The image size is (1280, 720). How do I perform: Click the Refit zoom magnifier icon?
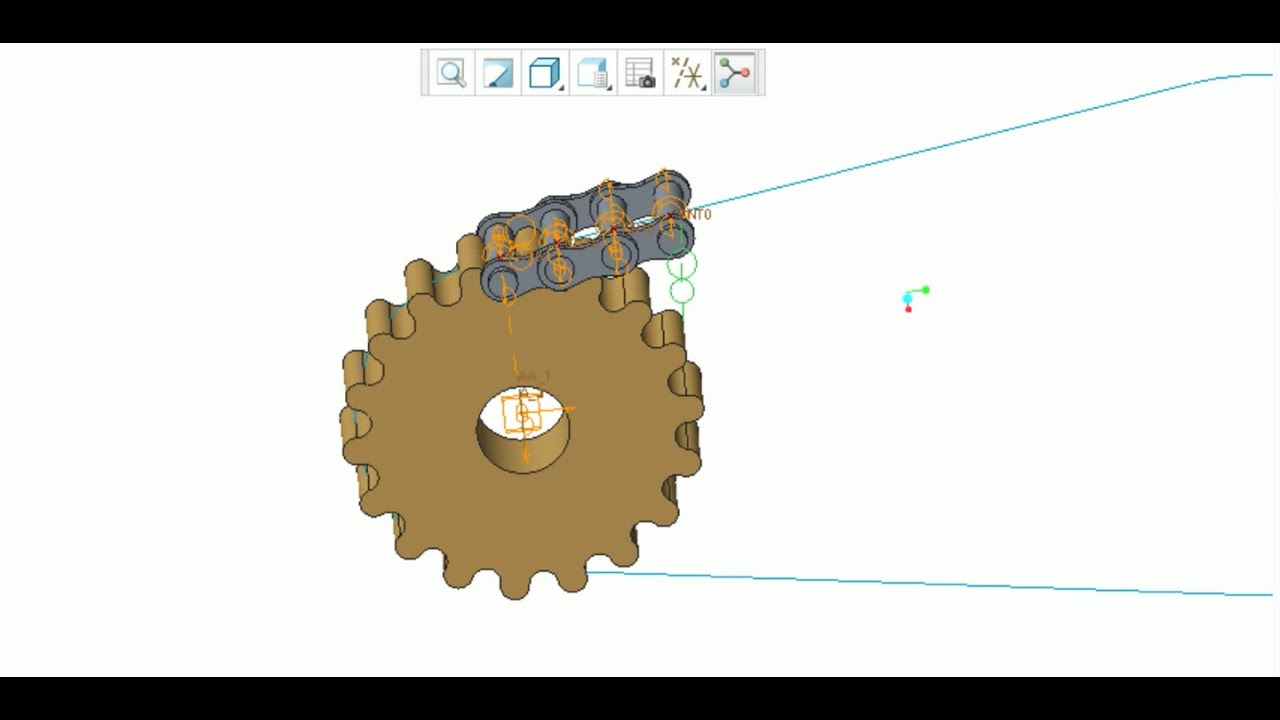(451, 73)
